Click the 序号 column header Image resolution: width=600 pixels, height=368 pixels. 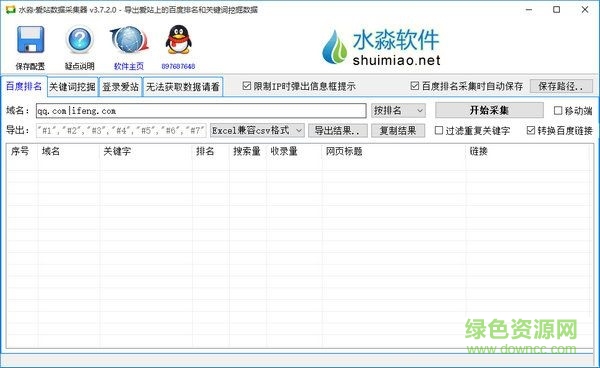click(23, 151)
